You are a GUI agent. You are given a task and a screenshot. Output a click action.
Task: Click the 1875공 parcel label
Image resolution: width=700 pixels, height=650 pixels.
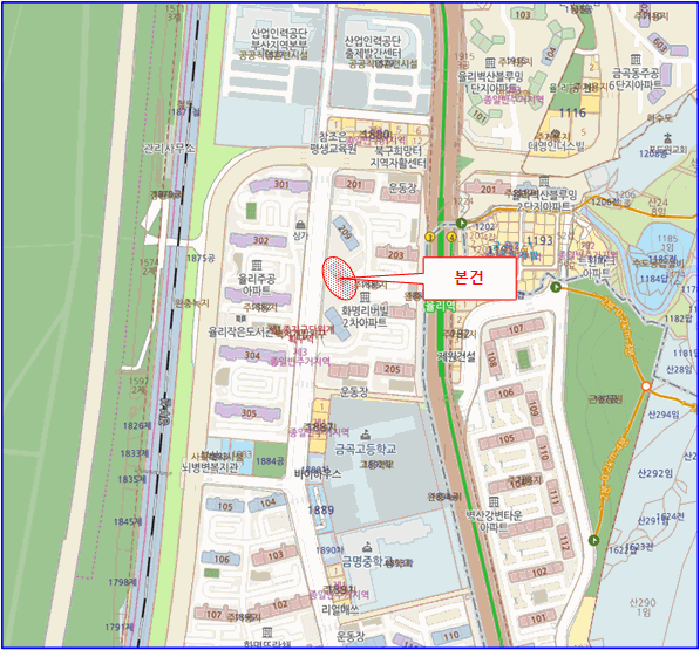[201, 258]
